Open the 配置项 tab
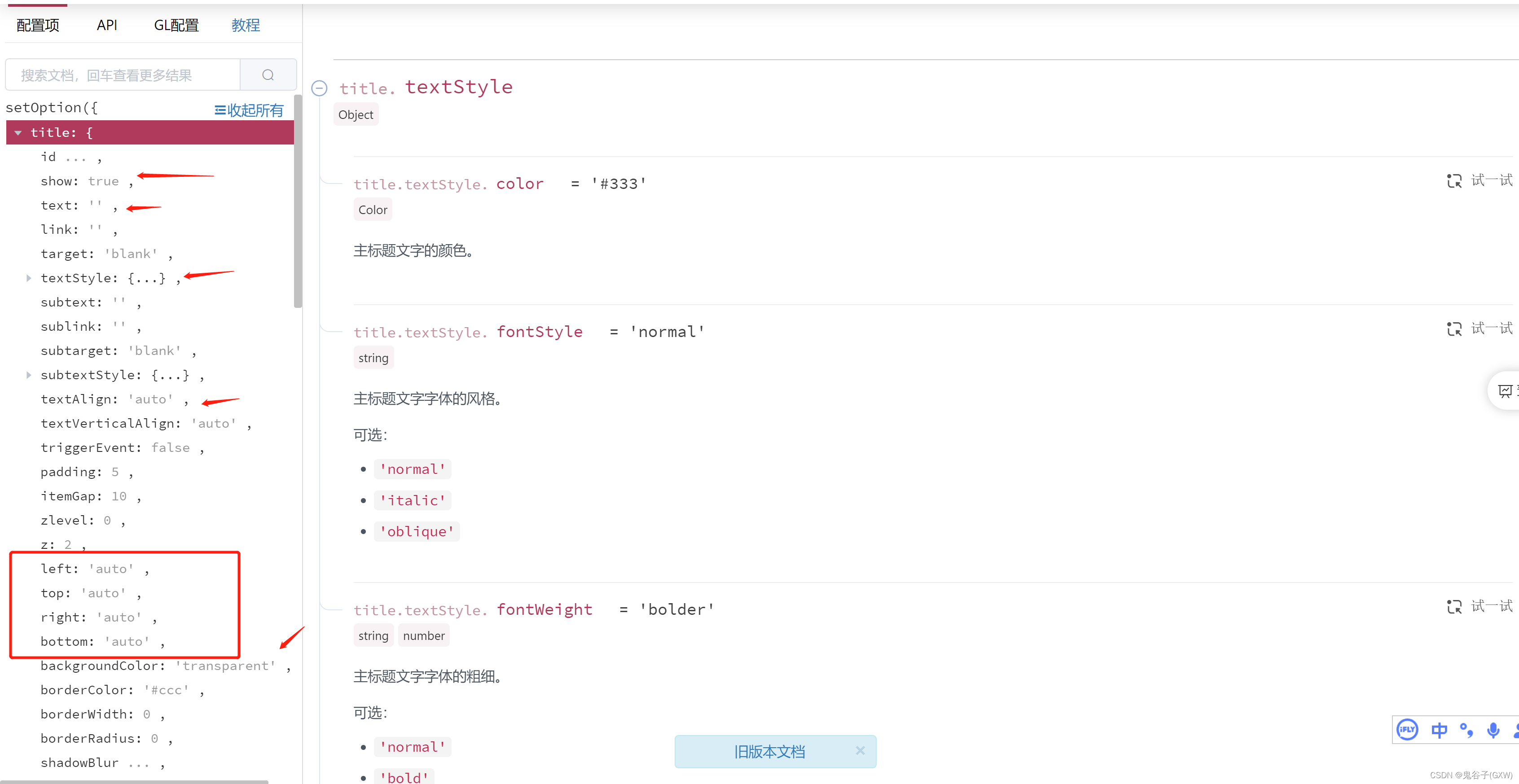The height and width of the screenshot is (784, 1519). pos(38,25)
